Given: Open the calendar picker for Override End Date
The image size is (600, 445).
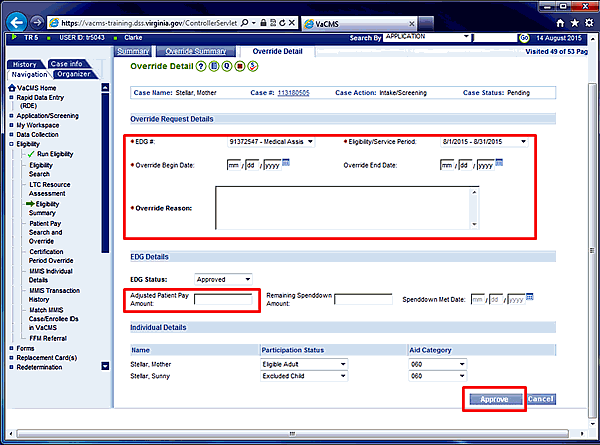Looking at the screenshot, I should [510, 164].
